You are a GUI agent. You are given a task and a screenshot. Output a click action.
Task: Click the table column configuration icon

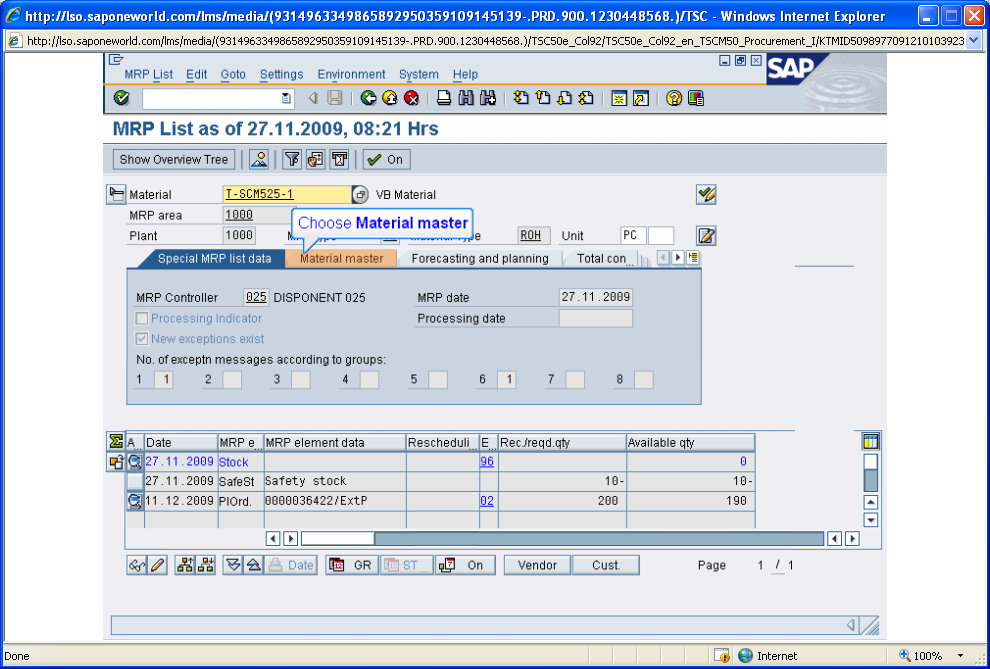[x=871, y=441]
